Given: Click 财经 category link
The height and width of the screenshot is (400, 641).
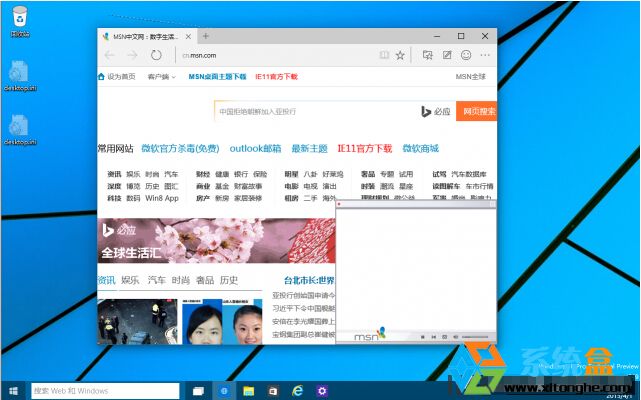Looking at the screenshot, I should point(203,174).
